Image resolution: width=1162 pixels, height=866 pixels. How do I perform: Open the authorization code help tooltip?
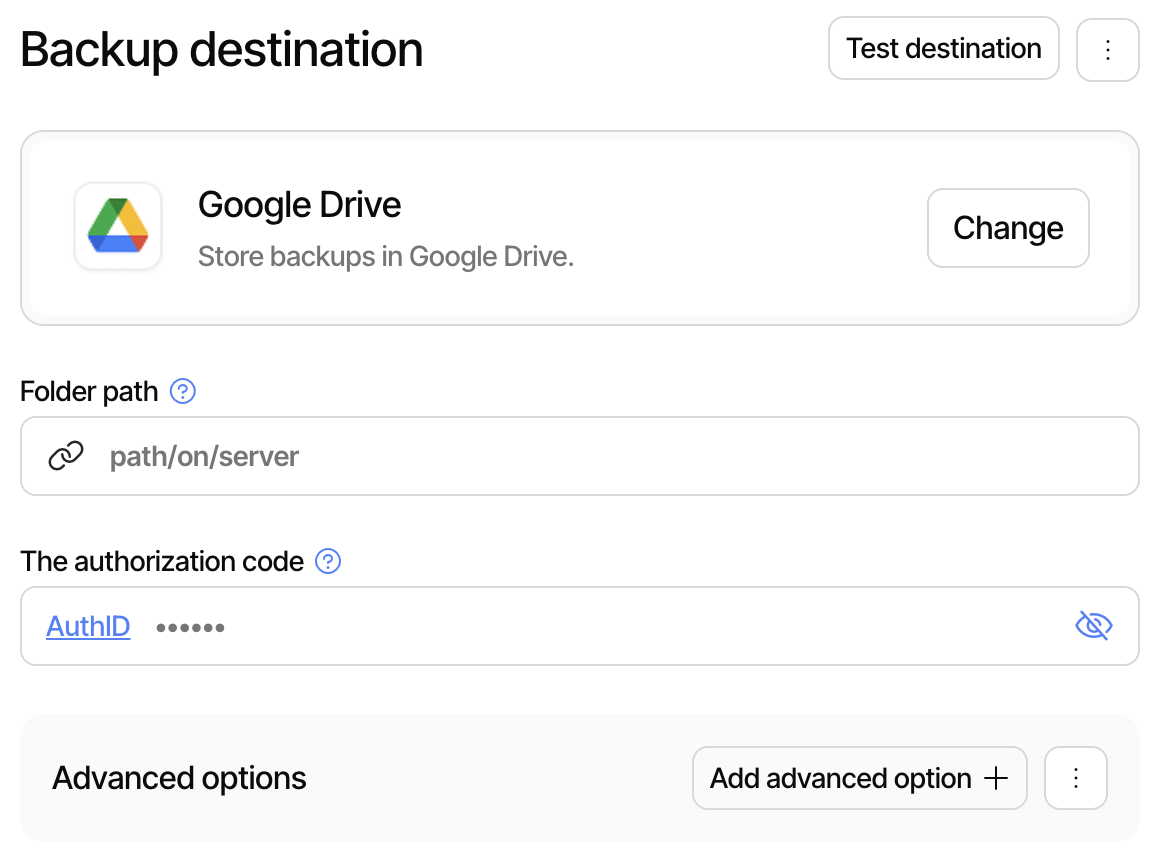pyautogui.click(x=327, y=562)
